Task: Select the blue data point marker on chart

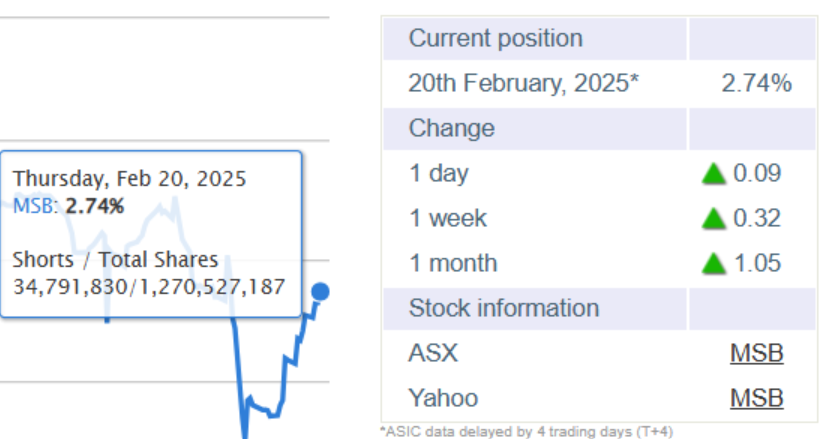Action: [320, 292]
